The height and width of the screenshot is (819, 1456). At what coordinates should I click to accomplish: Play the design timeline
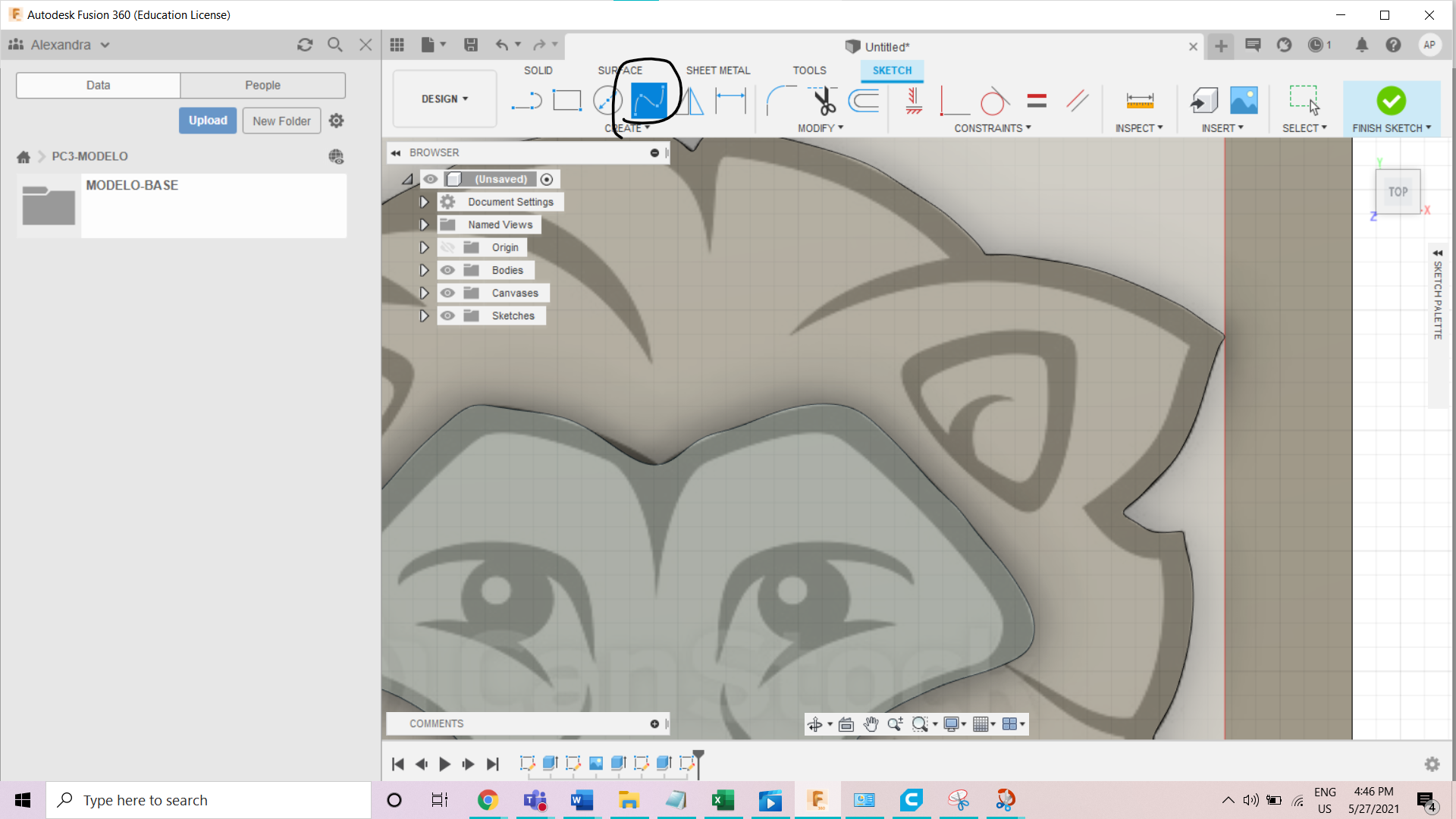tap(445, 764)
